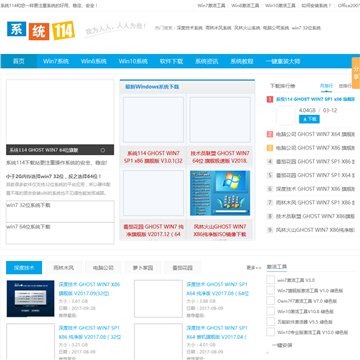The height and width of the screenshot is (360, 360).
Task: Click the 系统114 site logo
Action: [41, 30]
